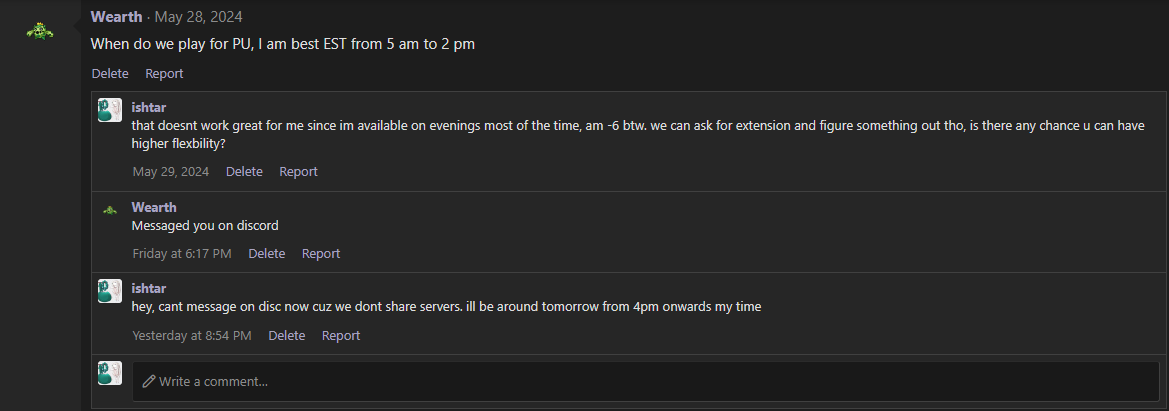Image resolution: width=1169 pixels, height=411 pixels.
Task: Report Wearth's main profile post
Action: click(164, 73)
